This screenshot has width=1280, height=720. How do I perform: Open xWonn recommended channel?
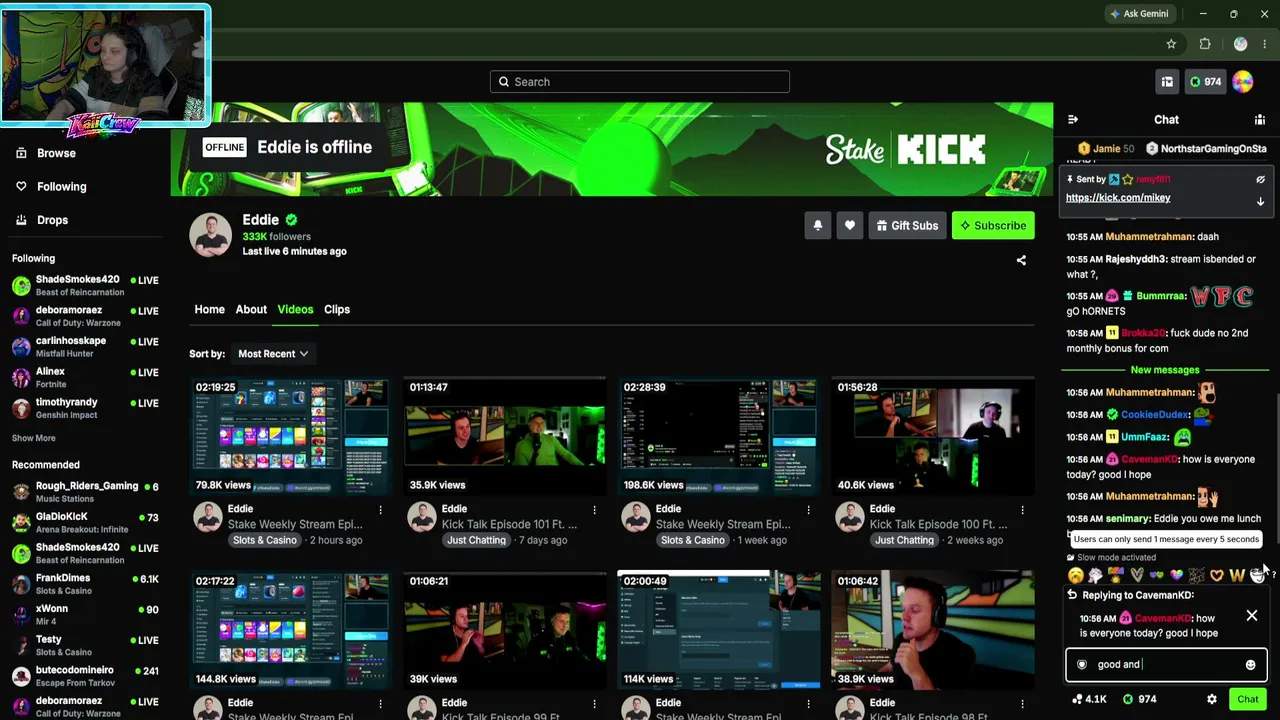tap(85, 615)
